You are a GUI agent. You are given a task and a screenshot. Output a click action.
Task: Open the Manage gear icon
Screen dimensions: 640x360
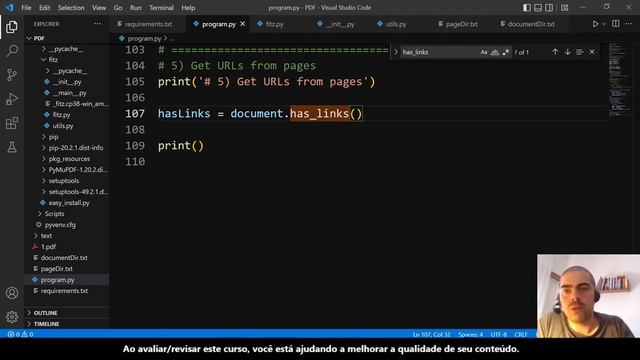(x=12, y=316)
